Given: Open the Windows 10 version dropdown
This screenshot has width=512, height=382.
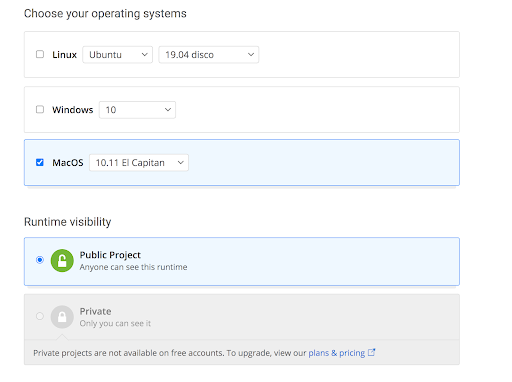Looking at the screenshot, I should [x=137, y=110].
